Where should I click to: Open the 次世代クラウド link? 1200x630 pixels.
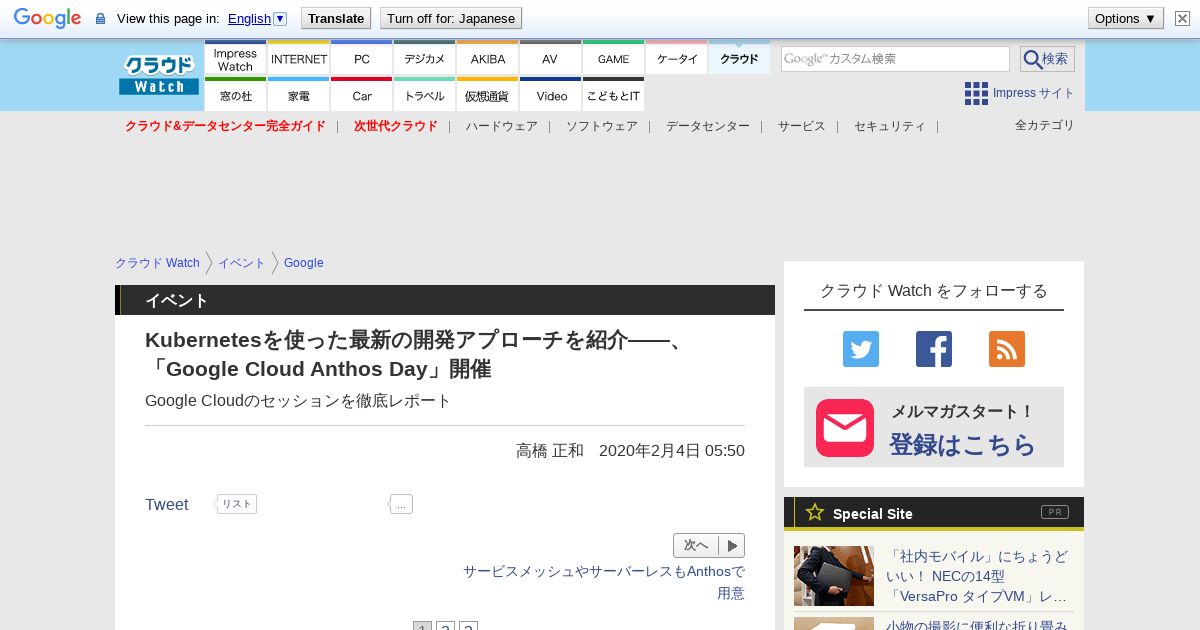point(395,126)
